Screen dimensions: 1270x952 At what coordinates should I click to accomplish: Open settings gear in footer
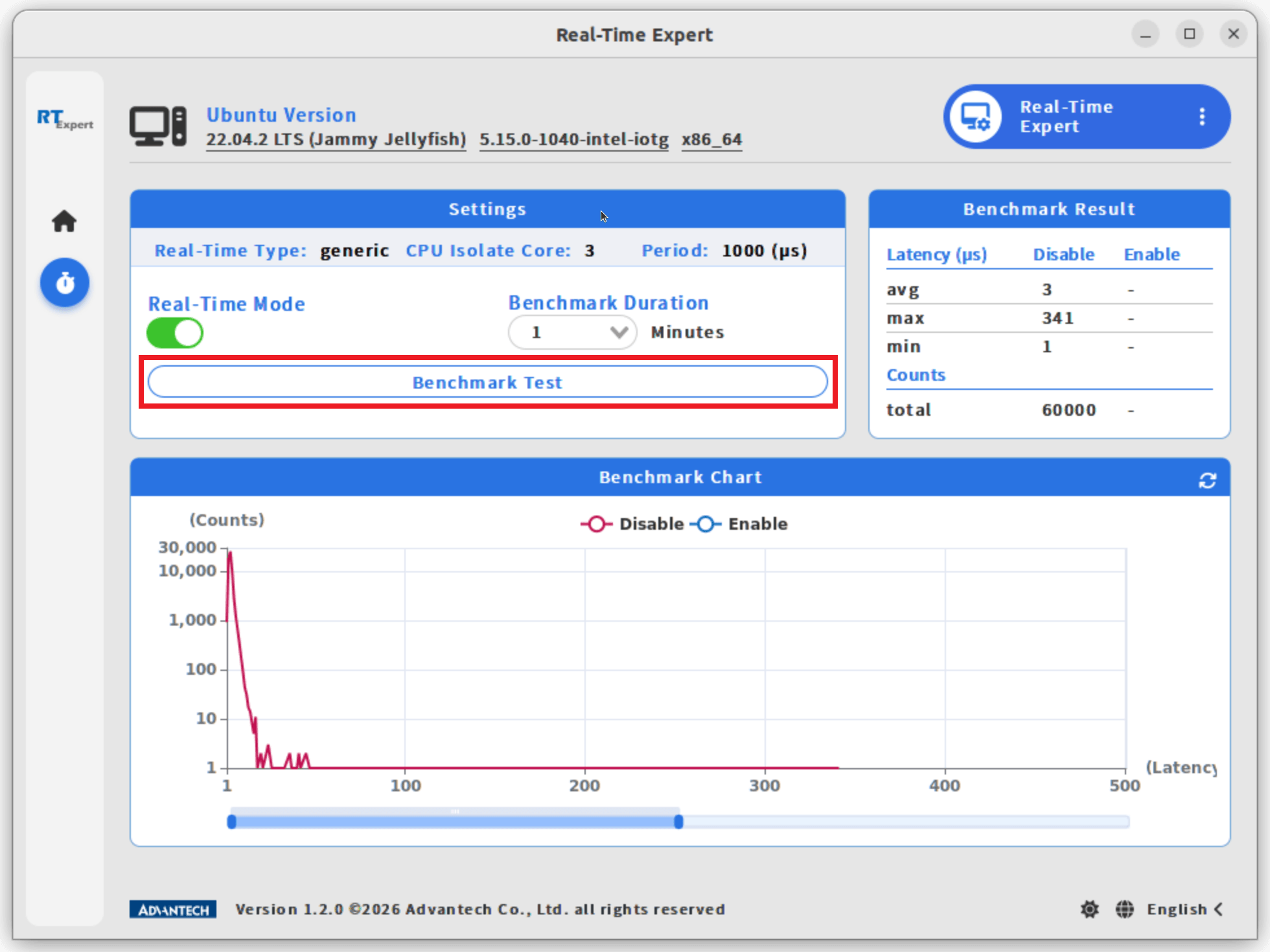coord(1090,909)
